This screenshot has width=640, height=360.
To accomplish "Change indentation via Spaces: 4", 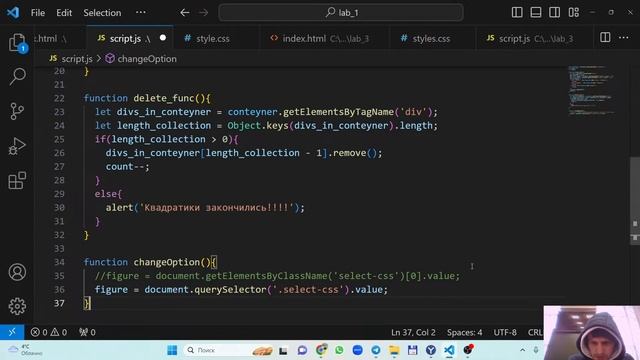I will [464, 332].
